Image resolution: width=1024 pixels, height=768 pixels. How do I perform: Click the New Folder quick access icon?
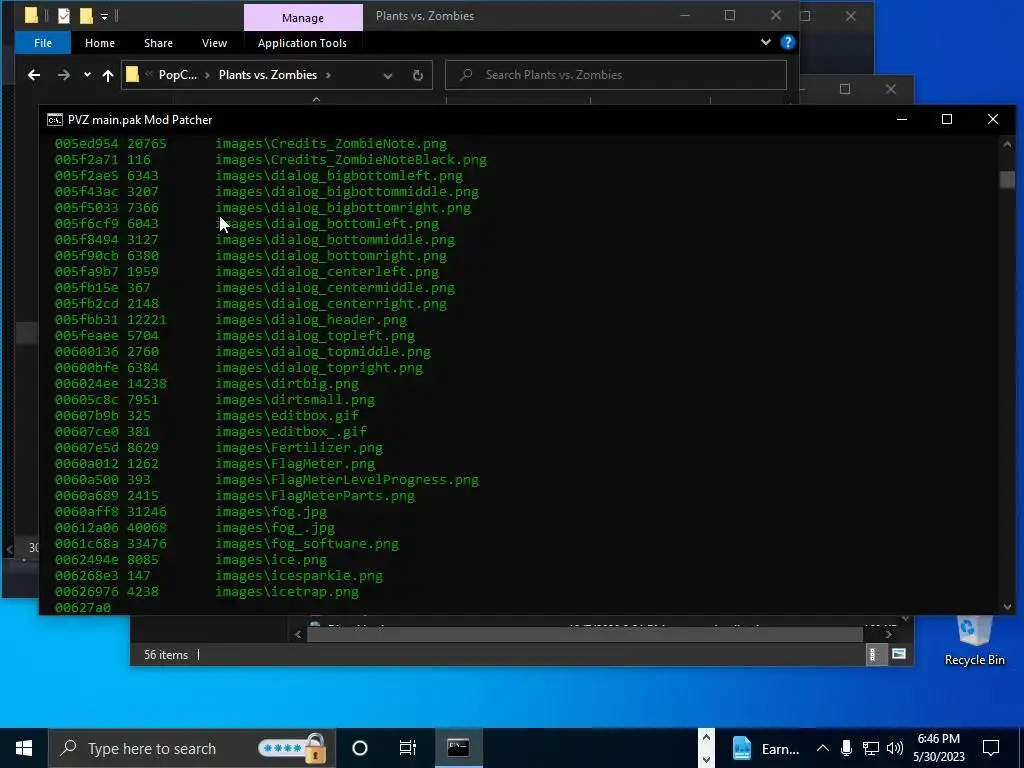click(x=86, y=16)
